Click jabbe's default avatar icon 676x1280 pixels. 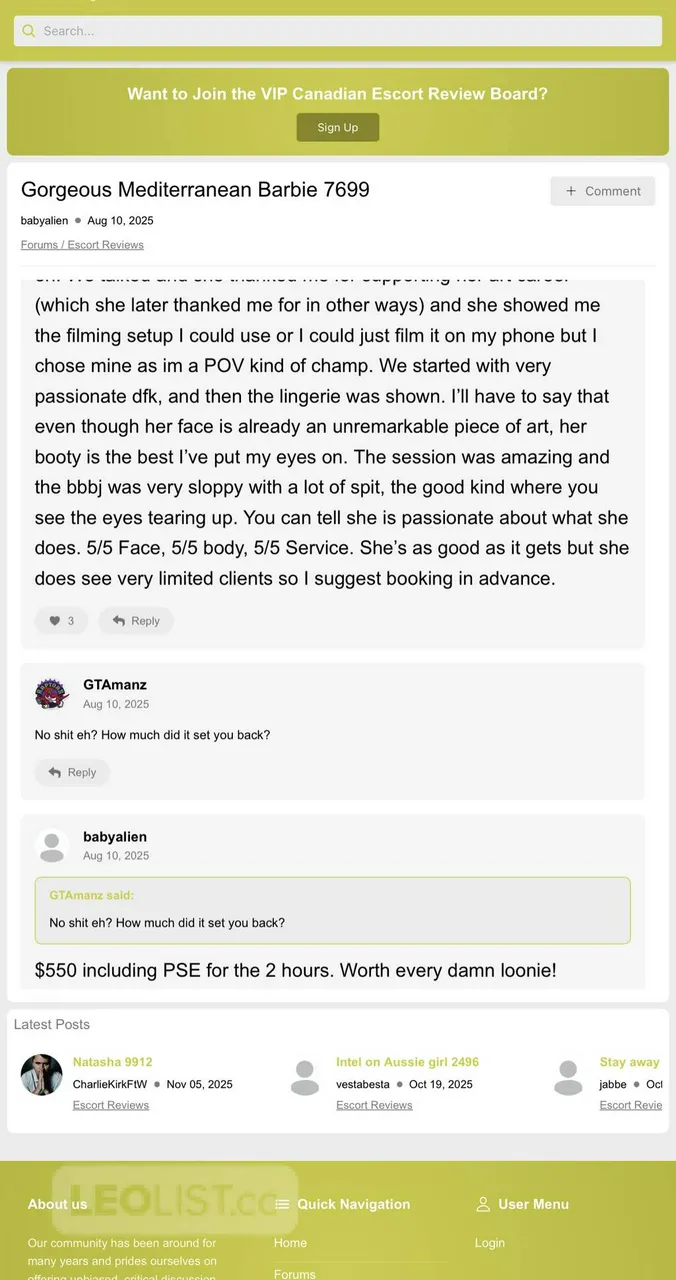pyautogui.click(x=568, y=1077)
